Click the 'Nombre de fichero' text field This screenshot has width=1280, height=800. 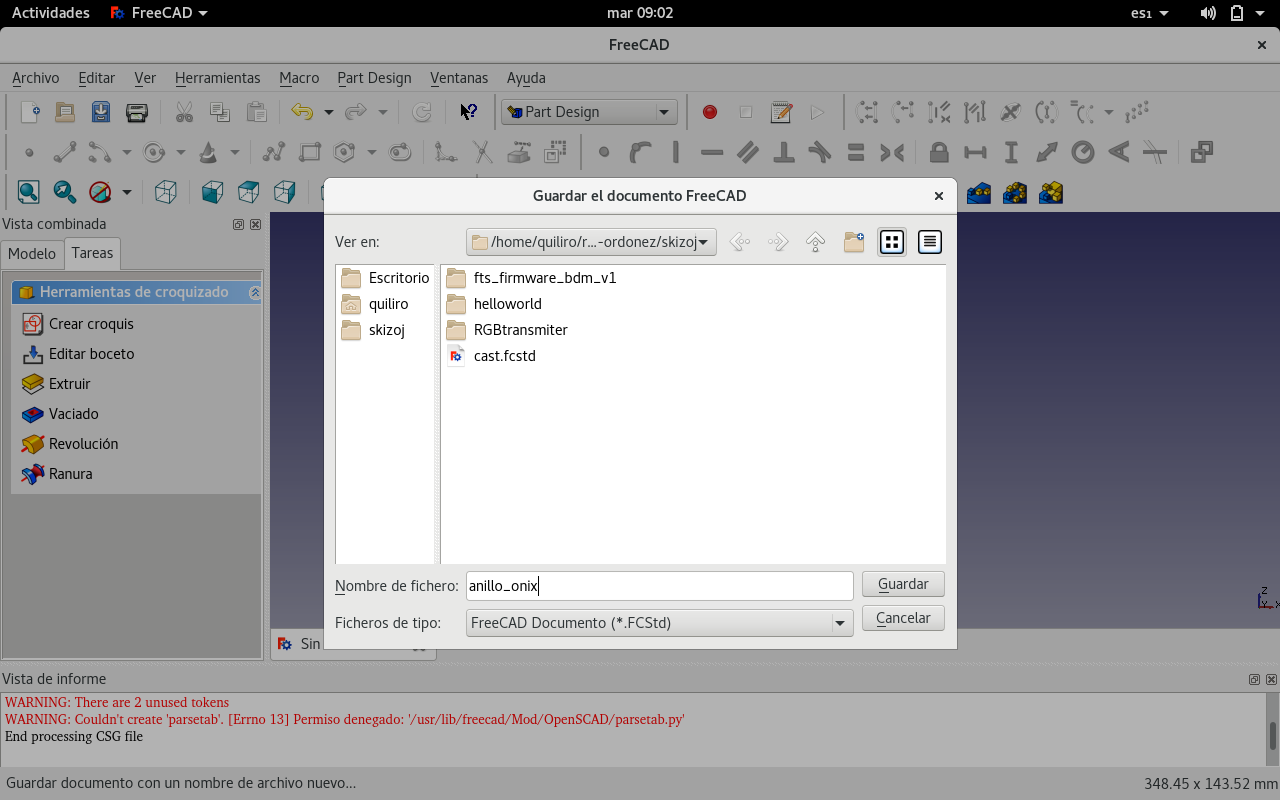click(660, 586)
